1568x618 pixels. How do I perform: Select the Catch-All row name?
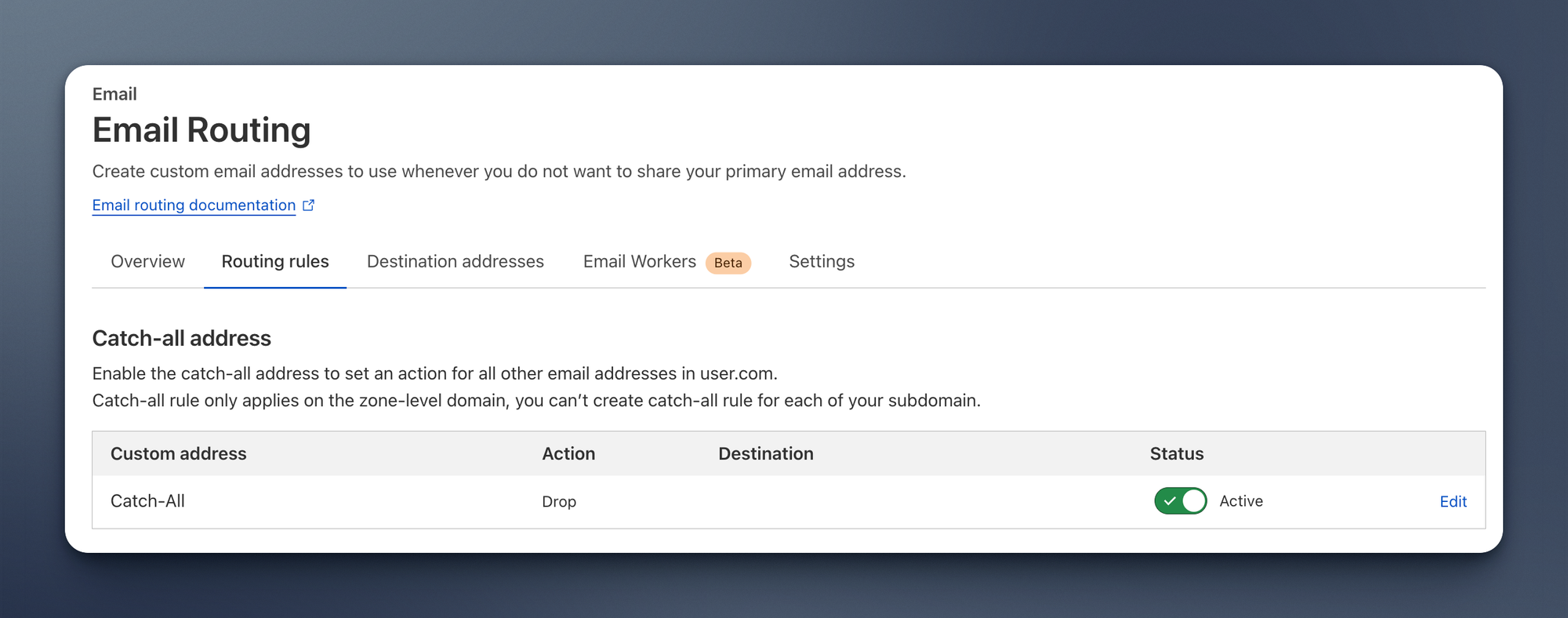point(147,501)
